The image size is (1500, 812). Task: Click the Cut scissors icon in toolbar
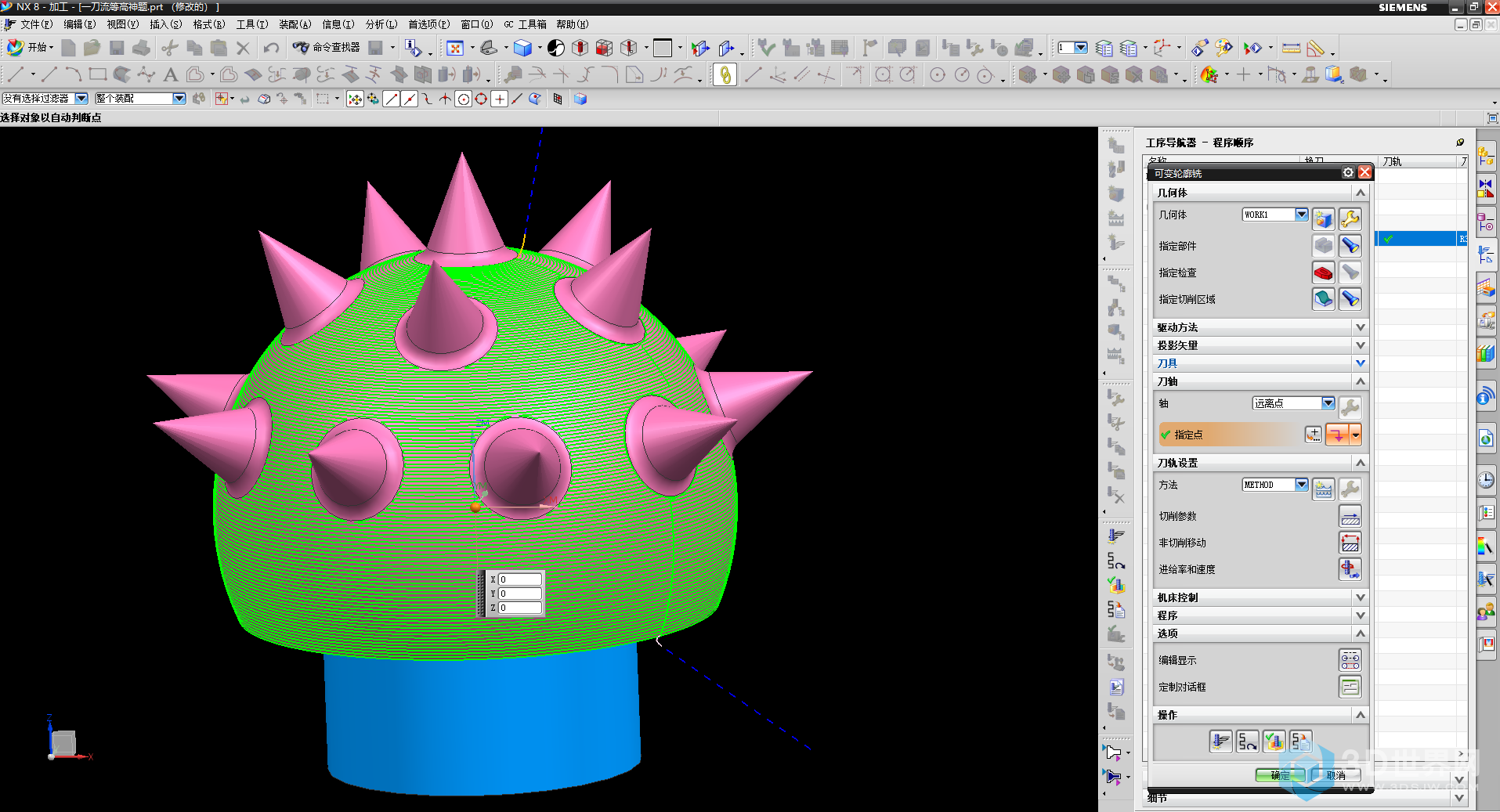169,48
